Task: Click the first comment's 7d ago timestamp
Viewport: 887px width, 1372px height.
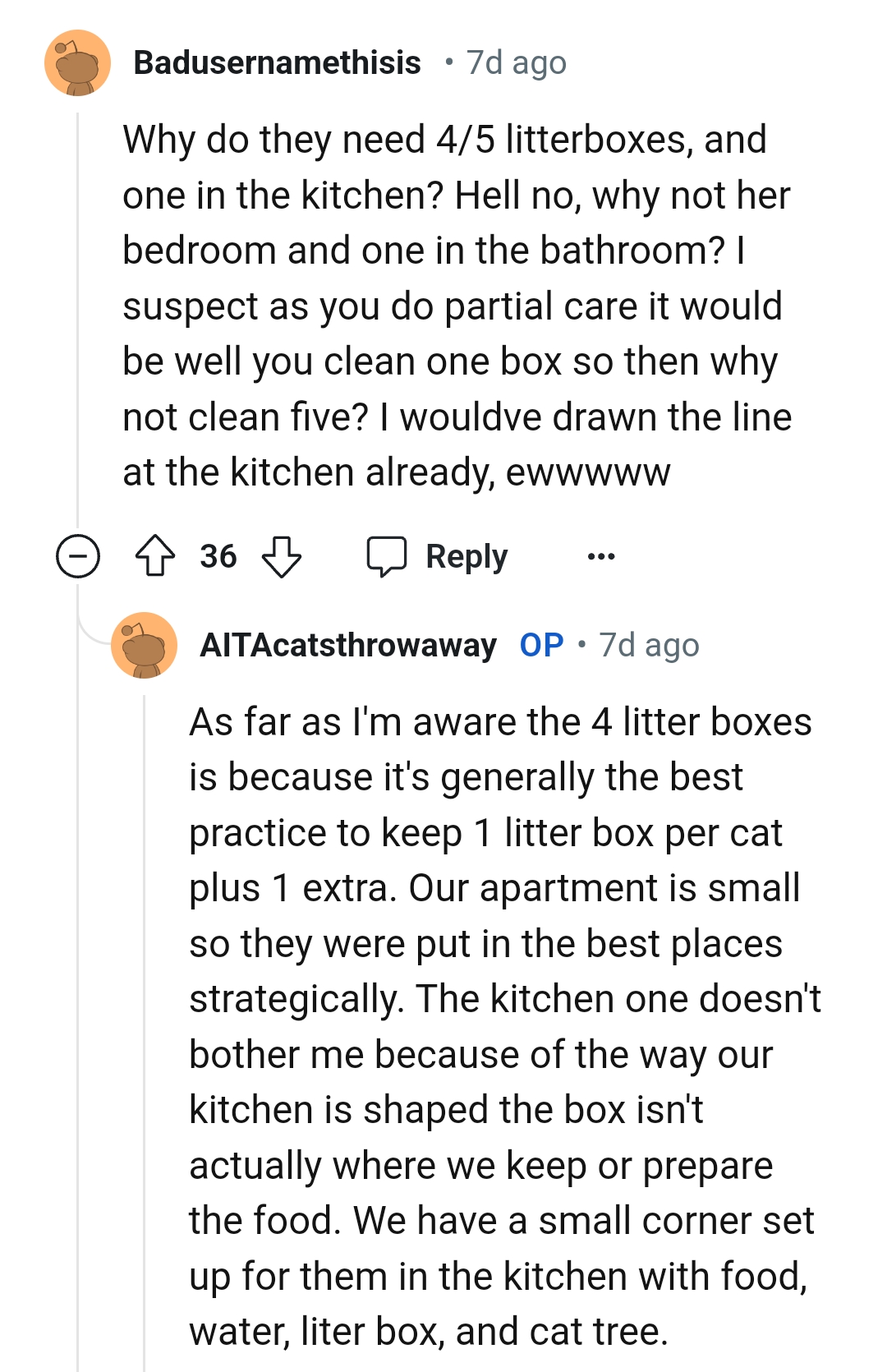Action: pos(517,63)
